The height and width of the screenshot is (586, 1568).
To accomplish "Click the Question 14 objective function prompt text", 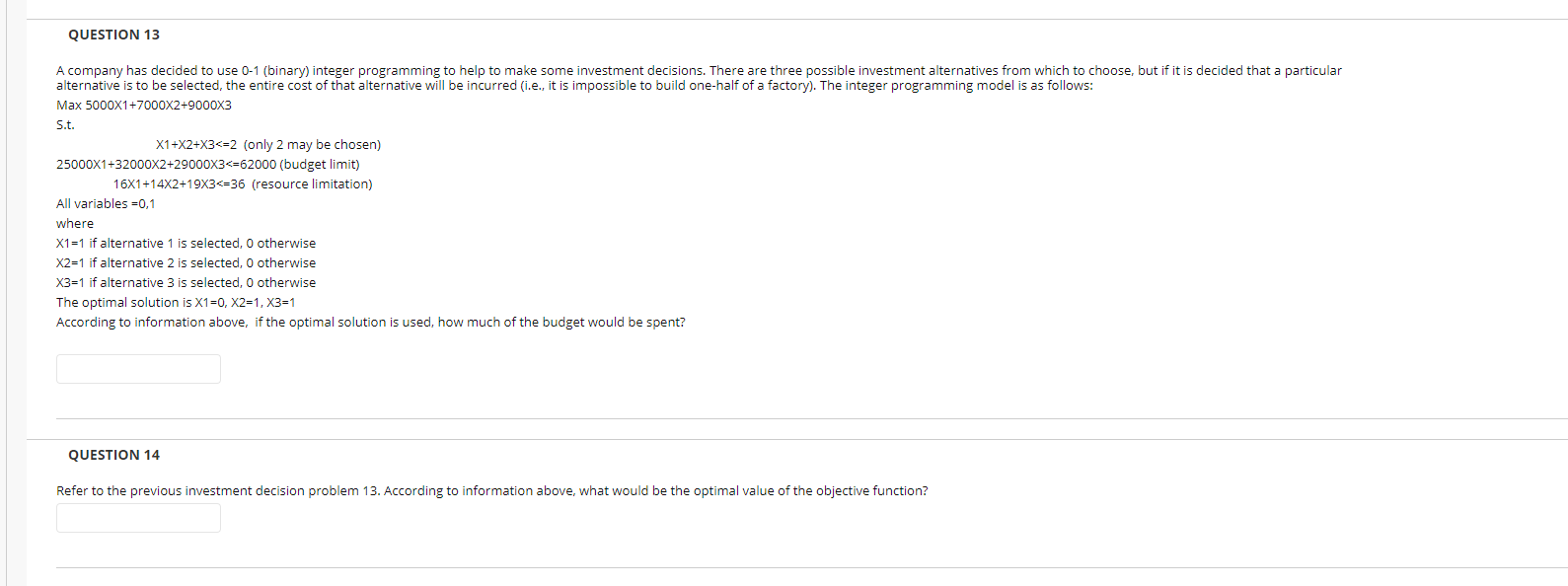I will (491, 490).
